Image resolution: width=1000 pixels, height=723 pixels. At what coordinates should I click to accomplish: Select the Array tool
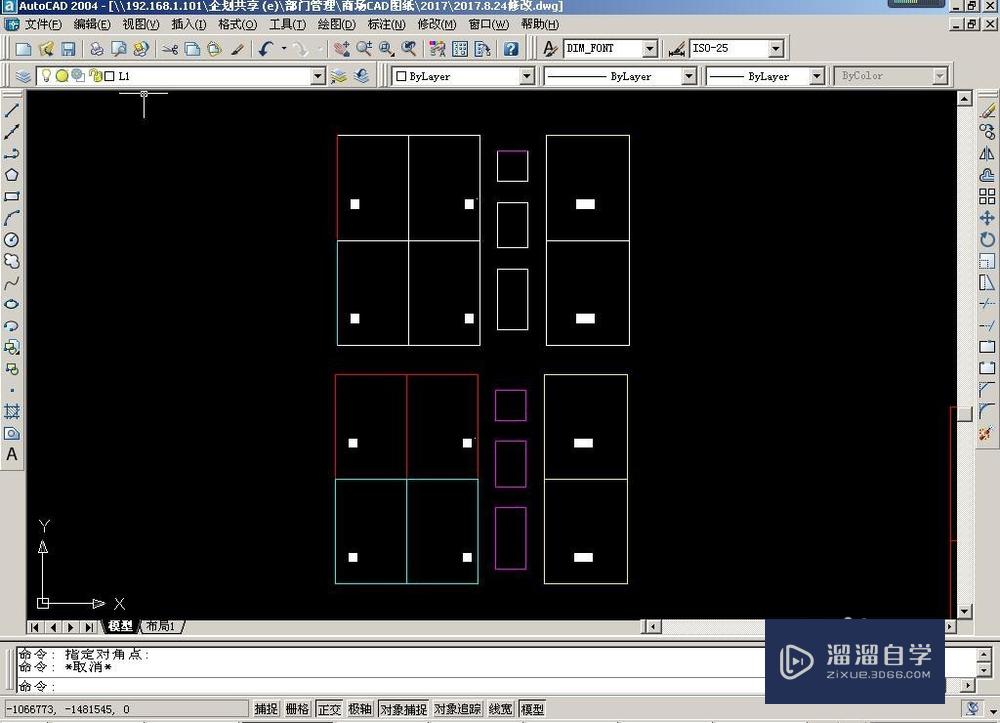pos(987,196)
